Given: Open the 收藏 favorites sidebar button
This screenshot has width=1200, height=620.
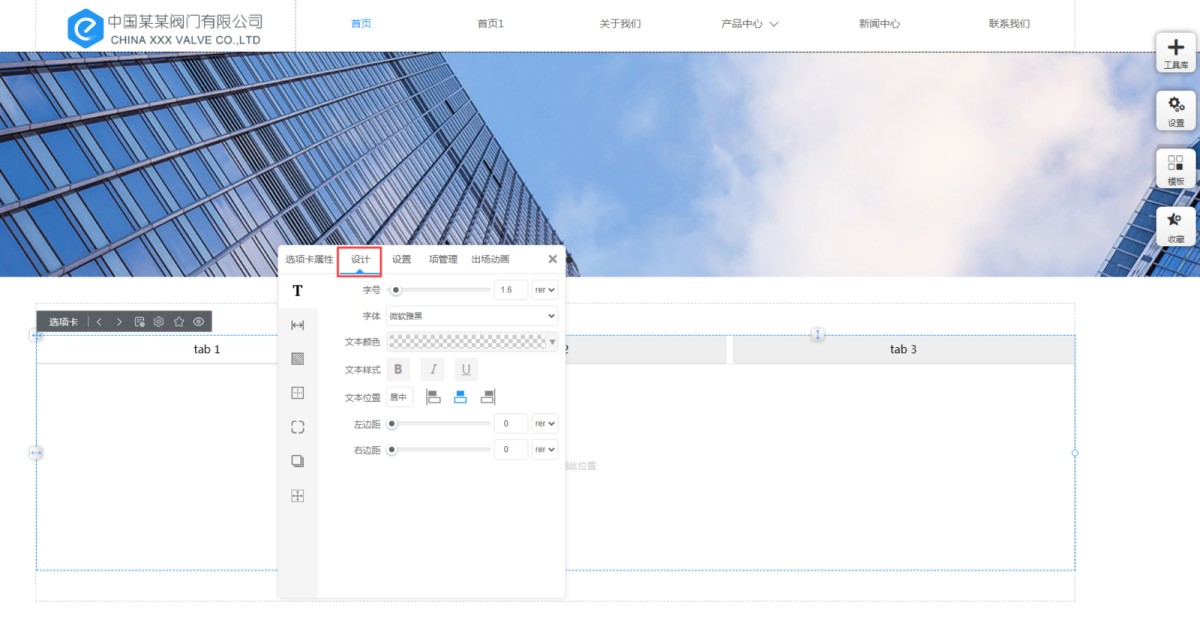Looking at the screenshot, I should [x=1176, y=226].
